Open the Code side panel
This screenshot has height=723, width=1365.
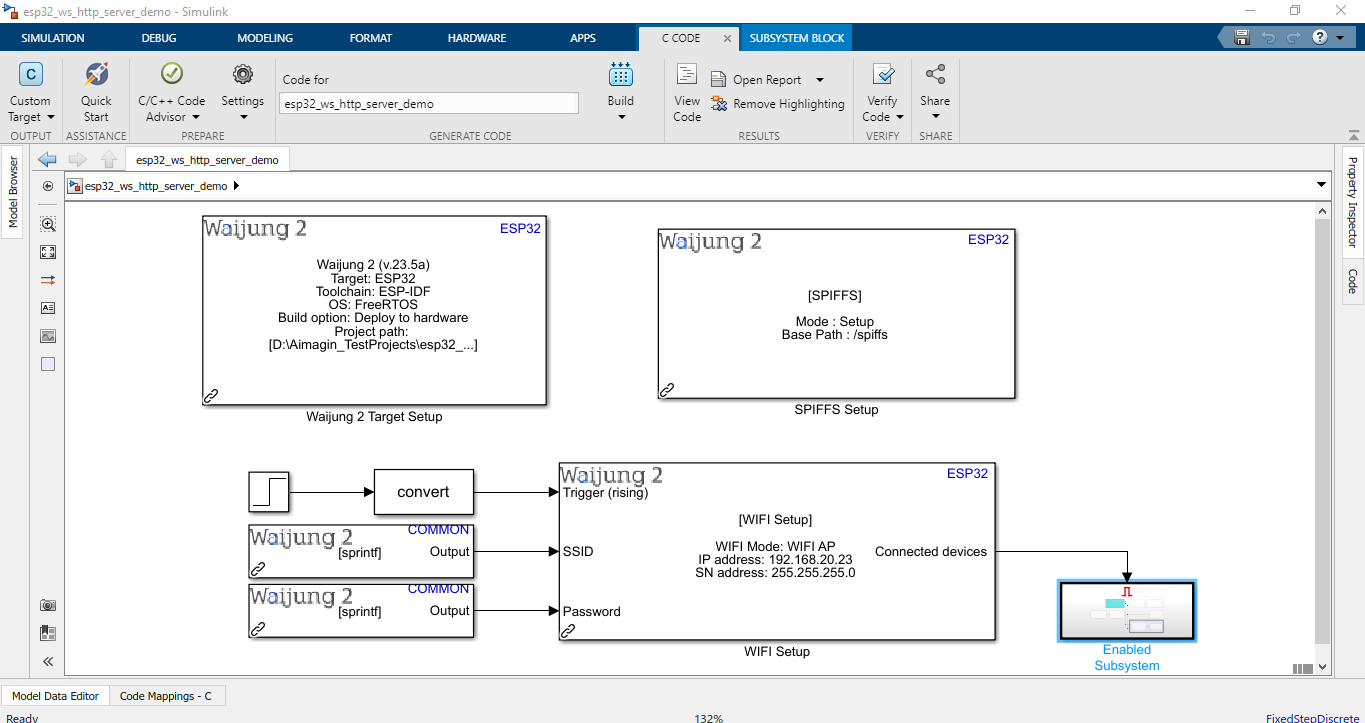click(x=1352, y=280)
